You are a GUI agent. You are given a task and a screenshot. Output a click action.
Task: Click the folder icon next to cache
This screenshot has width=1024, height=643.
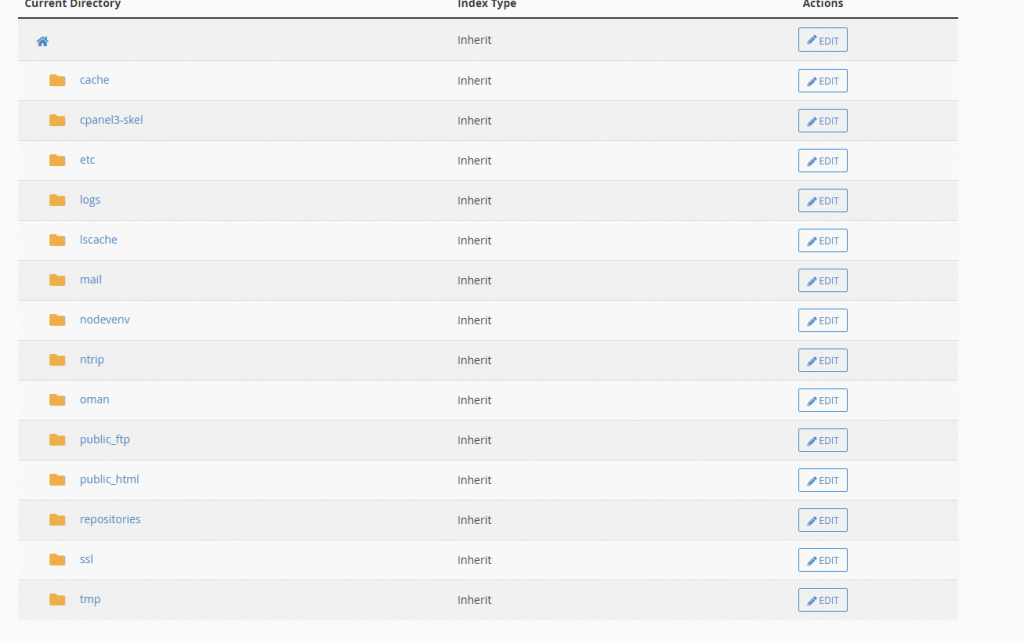tap(57, 80)
